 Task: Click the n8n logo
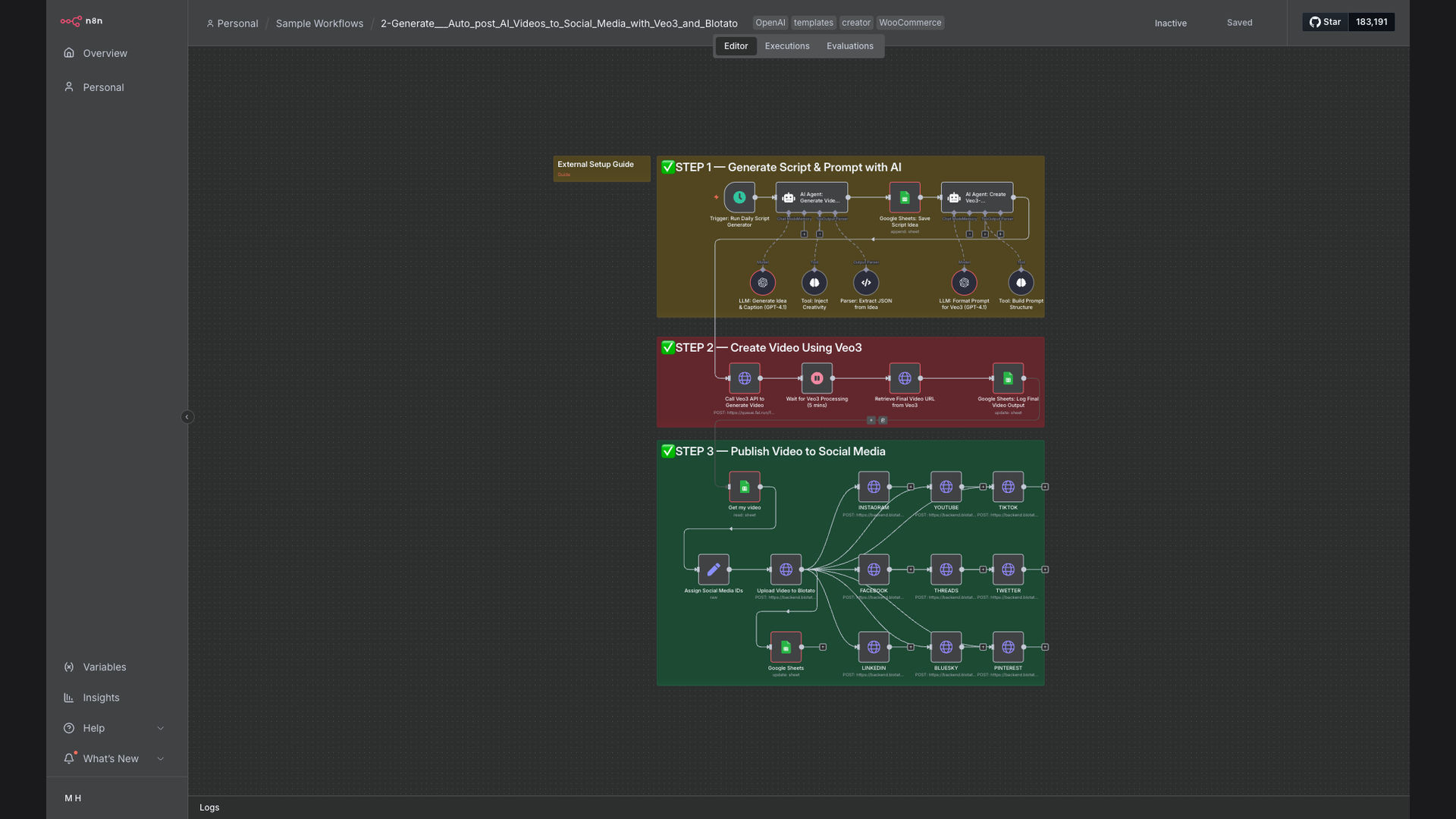pos(81,21)
